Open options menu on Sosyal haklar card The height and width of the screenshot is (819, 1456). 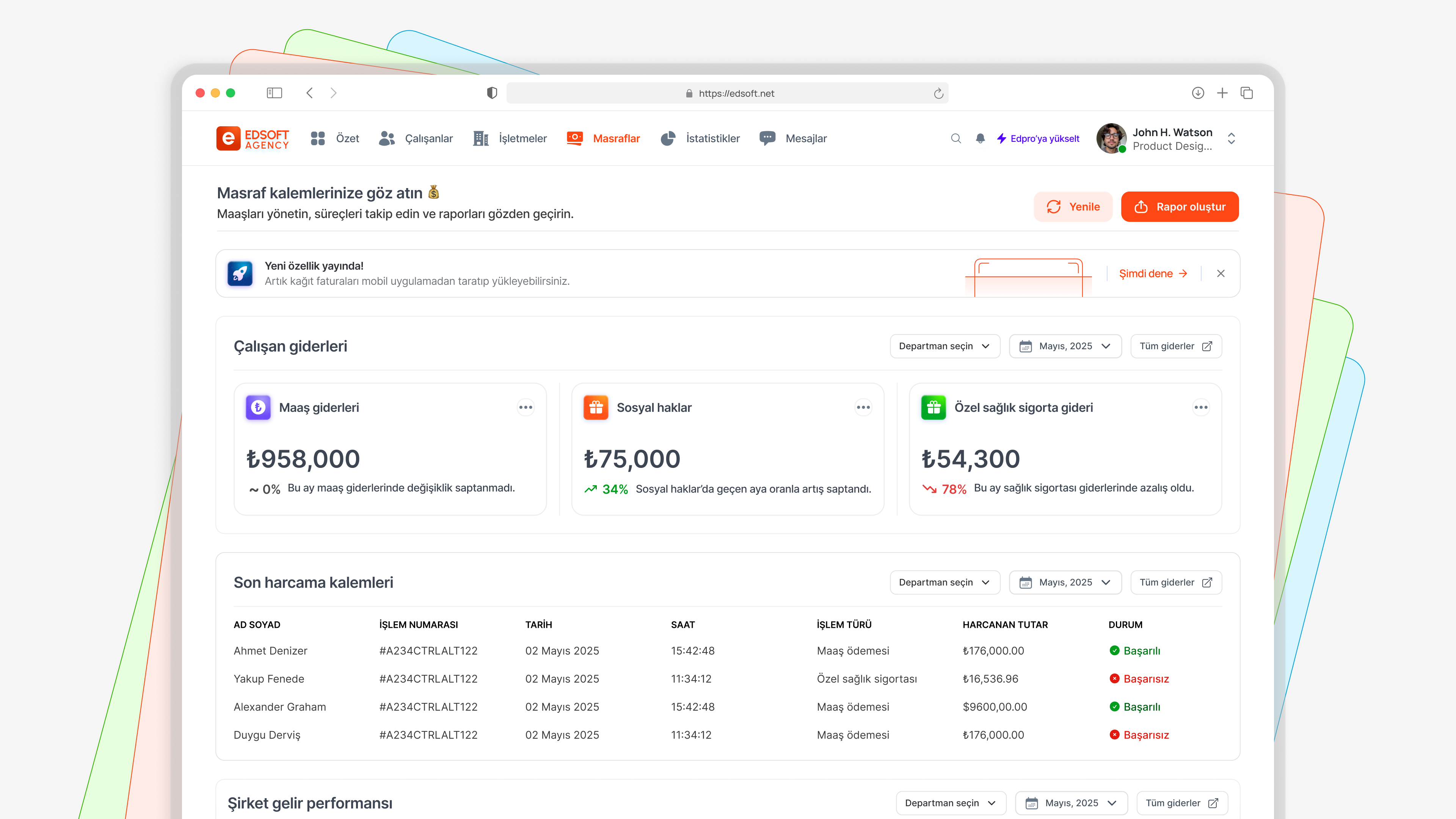coord(863,408)
